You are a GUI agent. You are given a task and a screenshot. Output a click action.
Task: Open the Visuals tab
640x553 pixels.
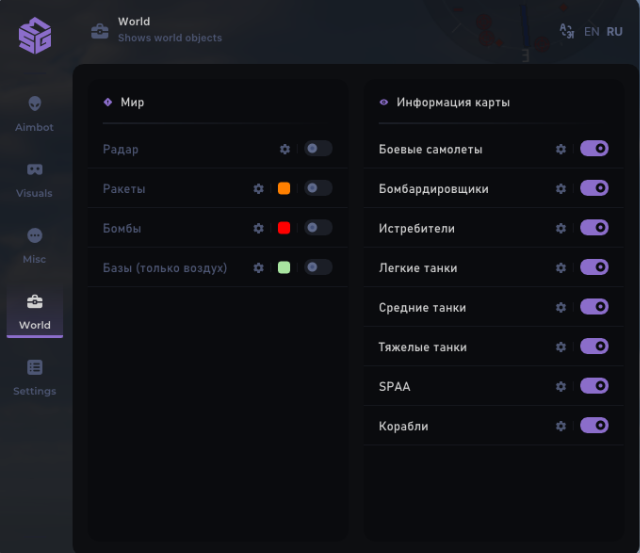coord(35,179)
